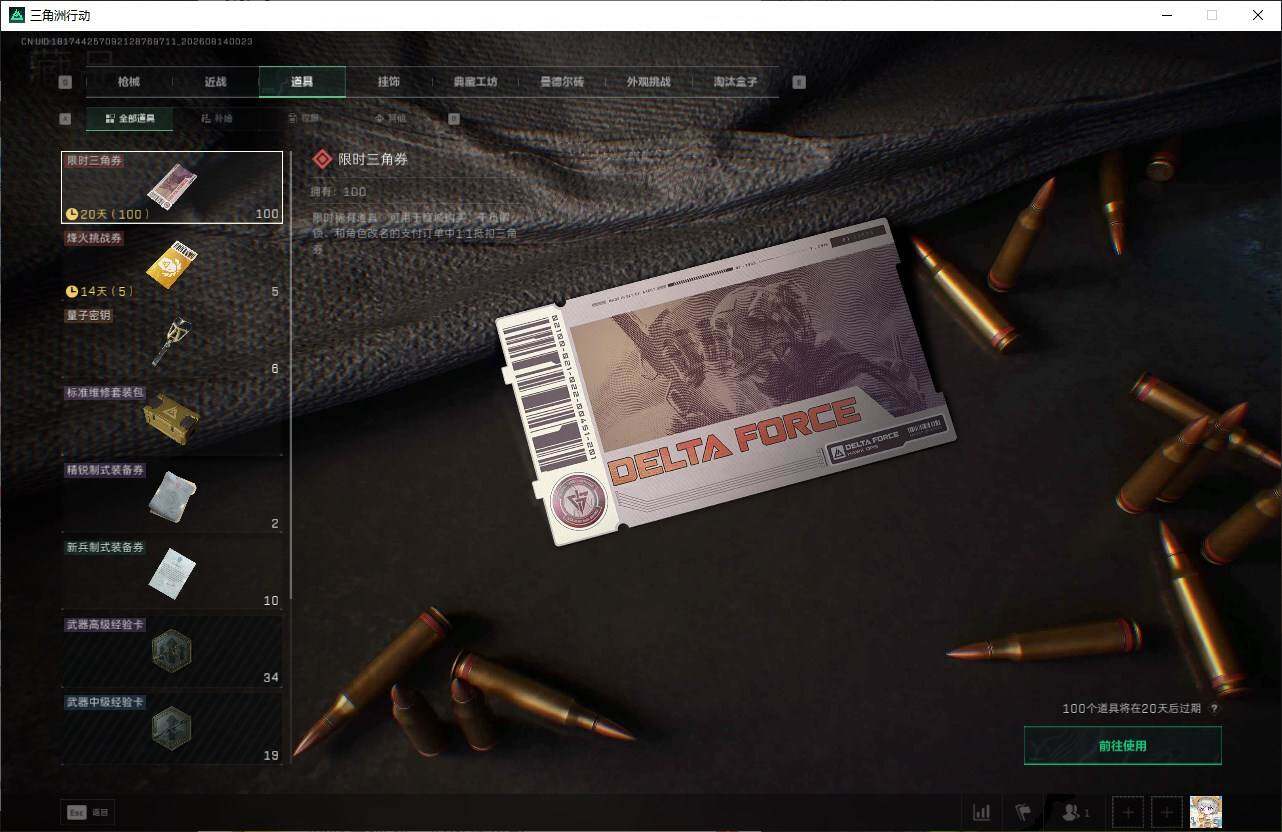Click the Delta Force ticket preview image
Image resolution: width=1282 pixels, height=832 pixels.
(726, 381)
